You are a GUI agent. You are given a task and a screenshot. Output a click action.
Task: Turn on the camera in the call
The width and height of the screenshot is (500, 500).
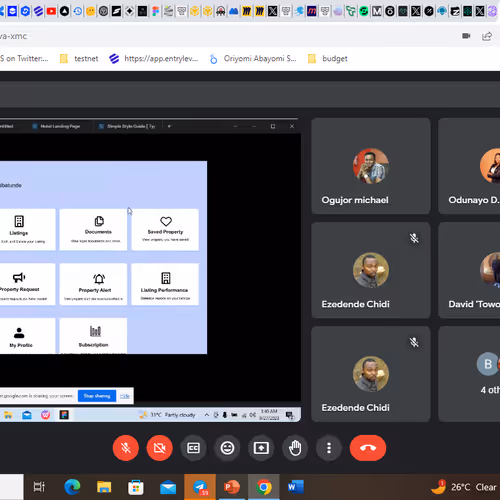pos(160,448)
